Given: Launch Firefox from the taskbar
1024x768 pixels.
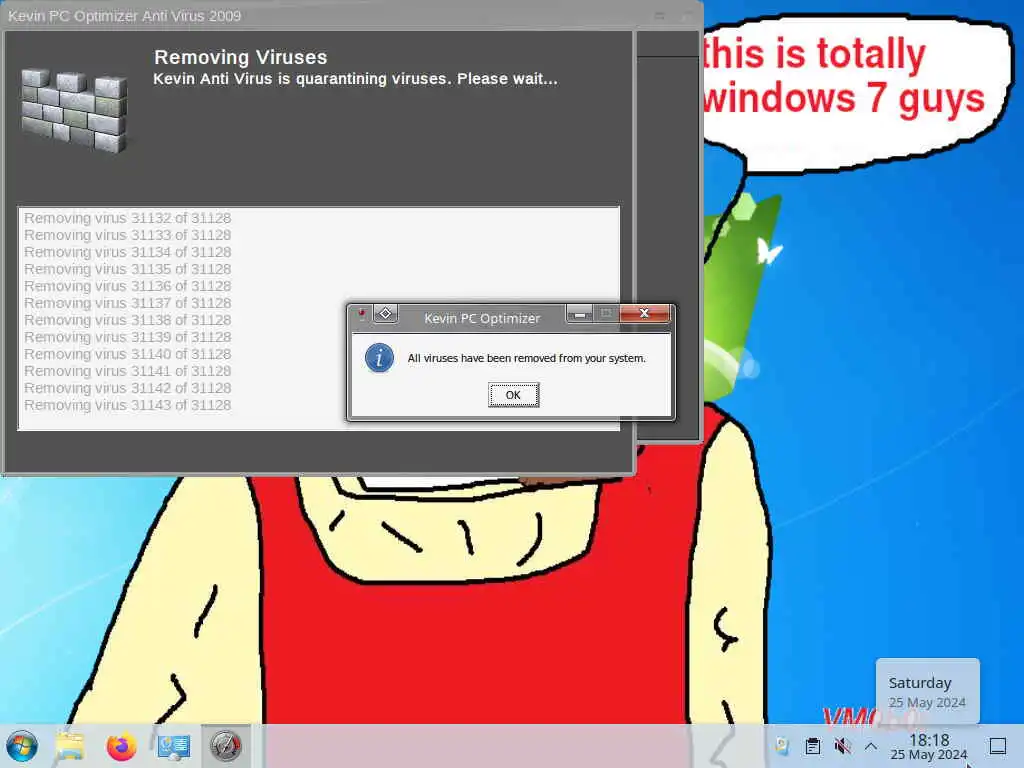Looking at the screenshot, I should pos(121,746).
